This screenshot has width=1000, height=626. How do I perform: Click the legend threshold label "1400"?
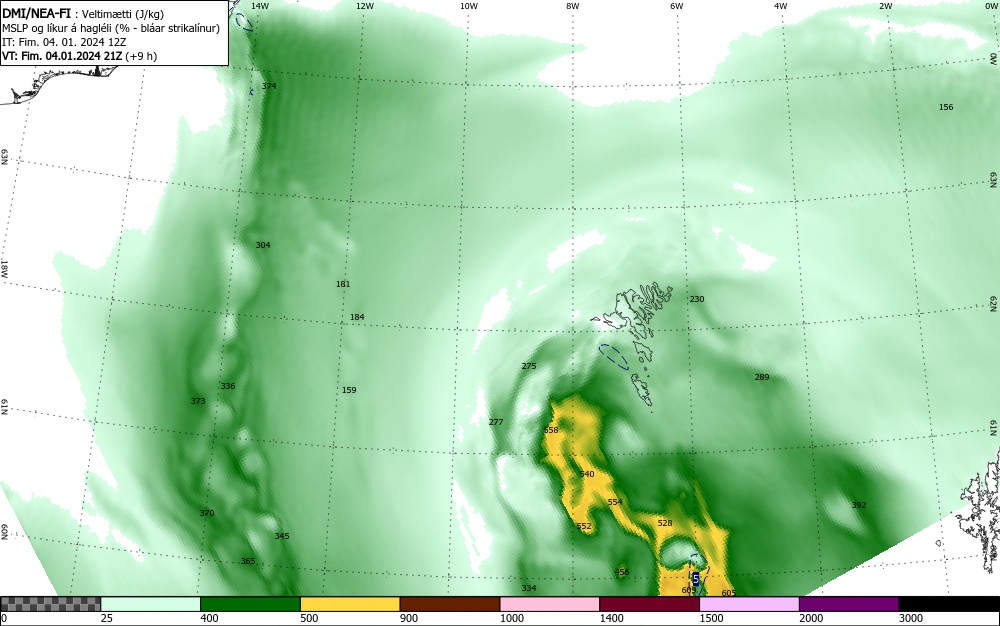[x=611, y=618]
